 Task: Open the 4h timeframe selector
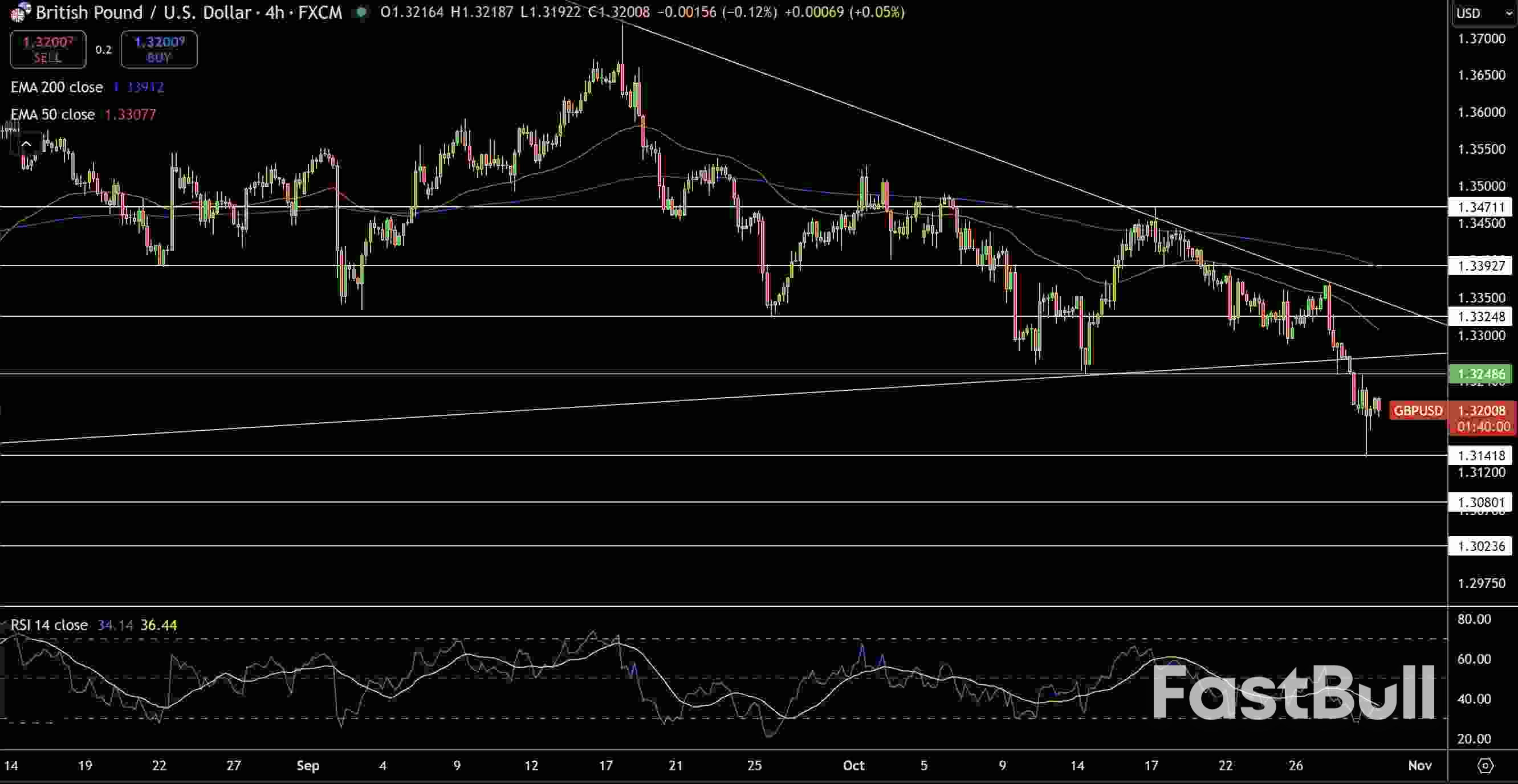click(x=275, y=12)
